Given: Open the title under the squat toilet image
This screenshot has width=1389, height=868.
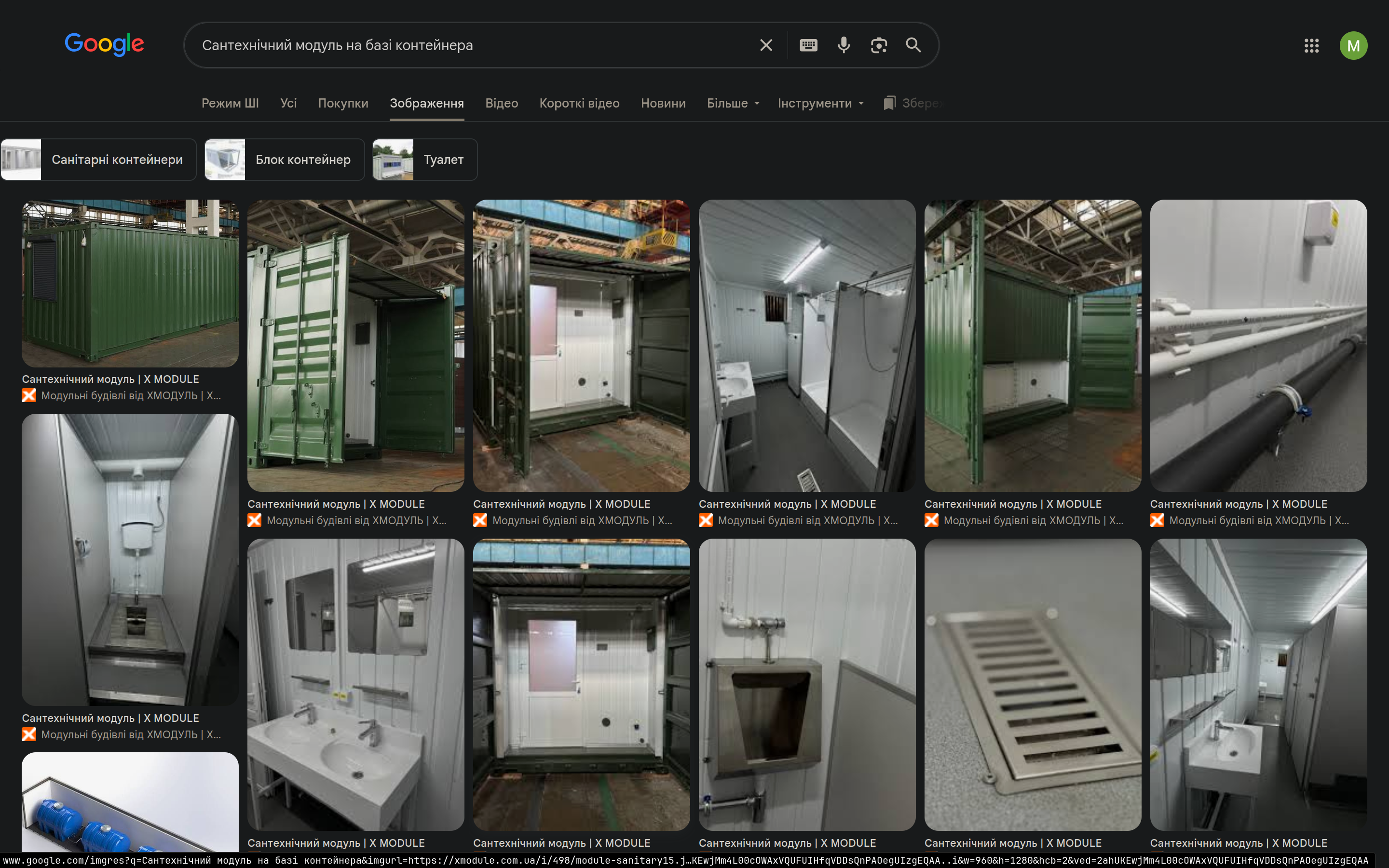Looking at the screenshot, I should click(x=111, y=718).
